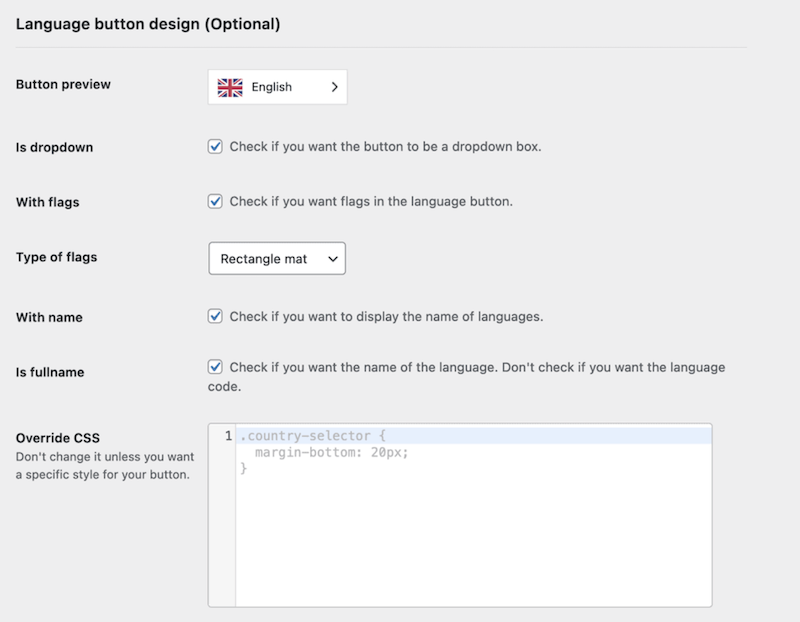Click the '.country-selector {' code line
This screenshot has width=800, height=622.
pyautogui.click(x=313, y=436)
